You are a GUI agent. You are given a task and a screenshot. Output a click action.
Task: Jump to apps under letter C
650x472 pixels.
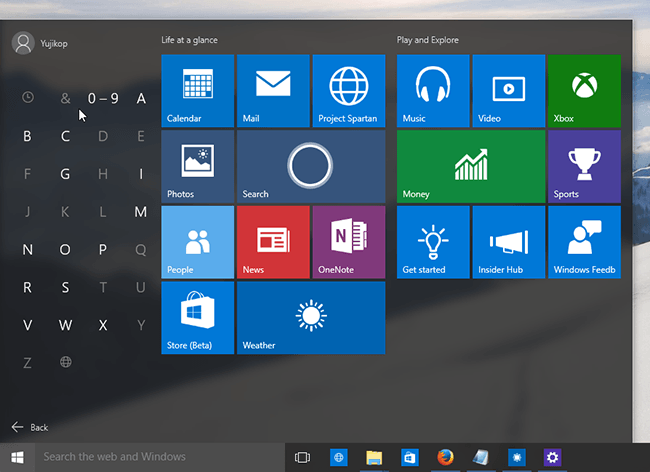pos(65,136)
